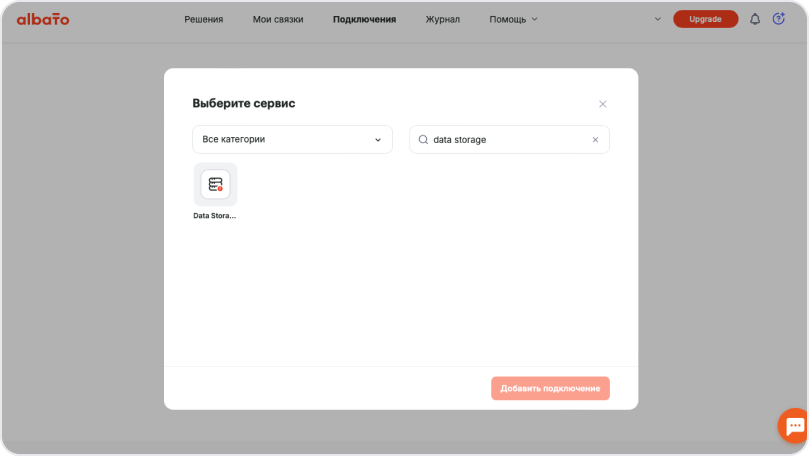Click the magnifier icon in search field

(x=423, y=140)
